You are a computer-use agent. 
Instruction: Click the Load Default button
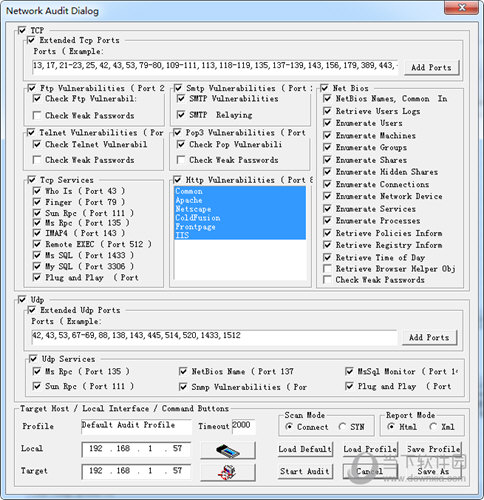coord(305,450)
